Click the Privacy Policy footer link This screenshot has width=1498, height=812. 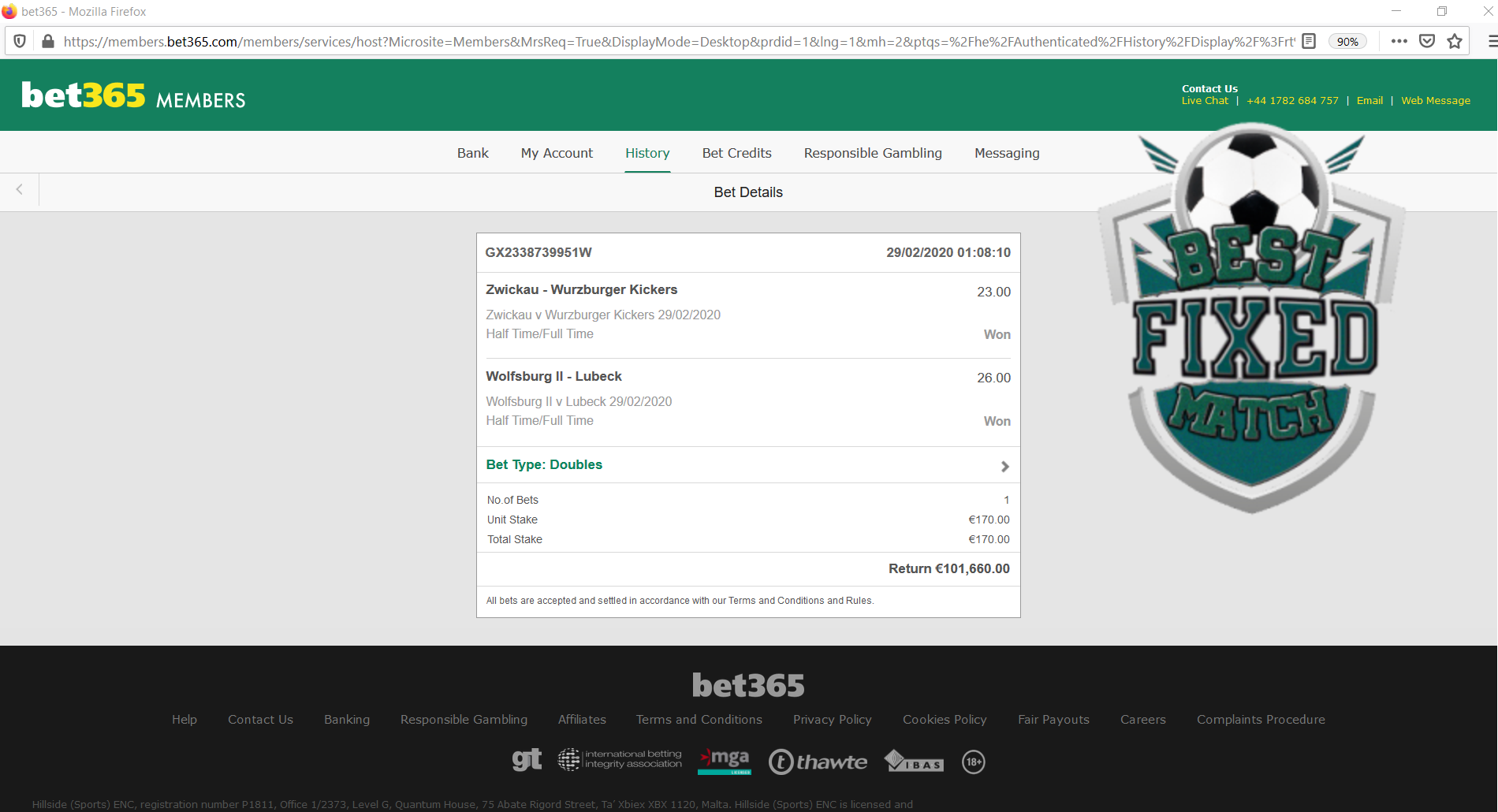coord(833,720)
